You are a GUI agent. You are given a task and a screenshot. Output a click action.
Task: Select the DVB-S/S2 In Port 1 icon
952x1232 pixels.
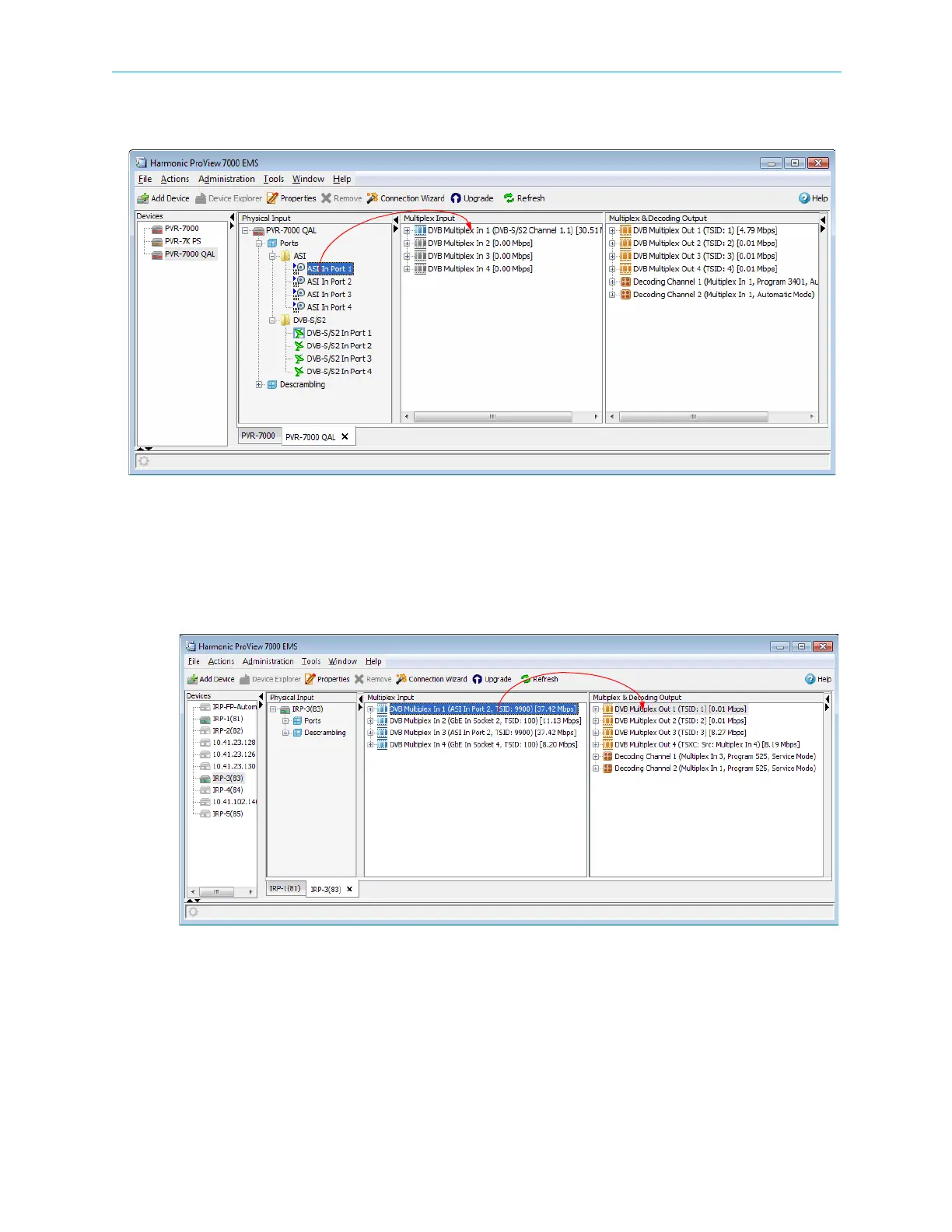299,333
